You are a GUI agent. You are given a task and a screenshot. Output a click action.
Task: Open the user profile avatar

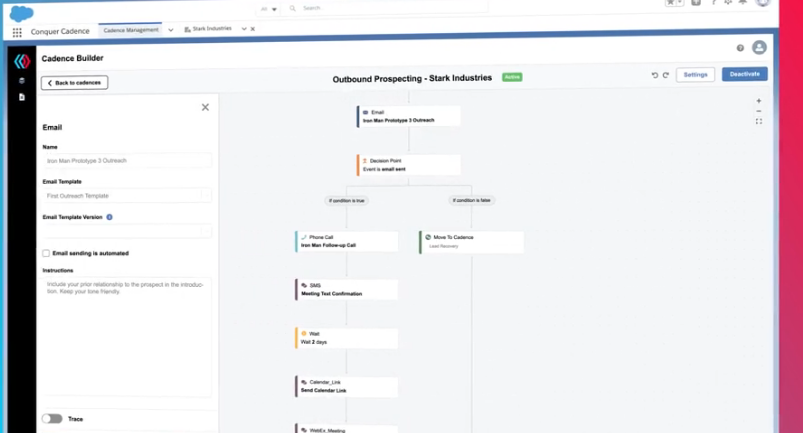759,48
